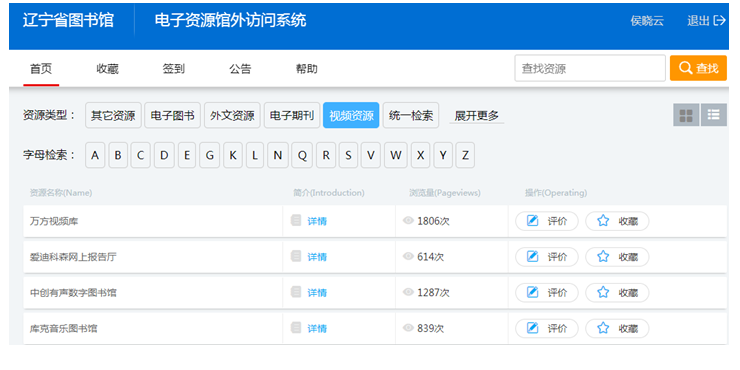Favorite 中创有声数字图书馆 with star 收藏 button
The image size is (740, 370).
[617, 293]
